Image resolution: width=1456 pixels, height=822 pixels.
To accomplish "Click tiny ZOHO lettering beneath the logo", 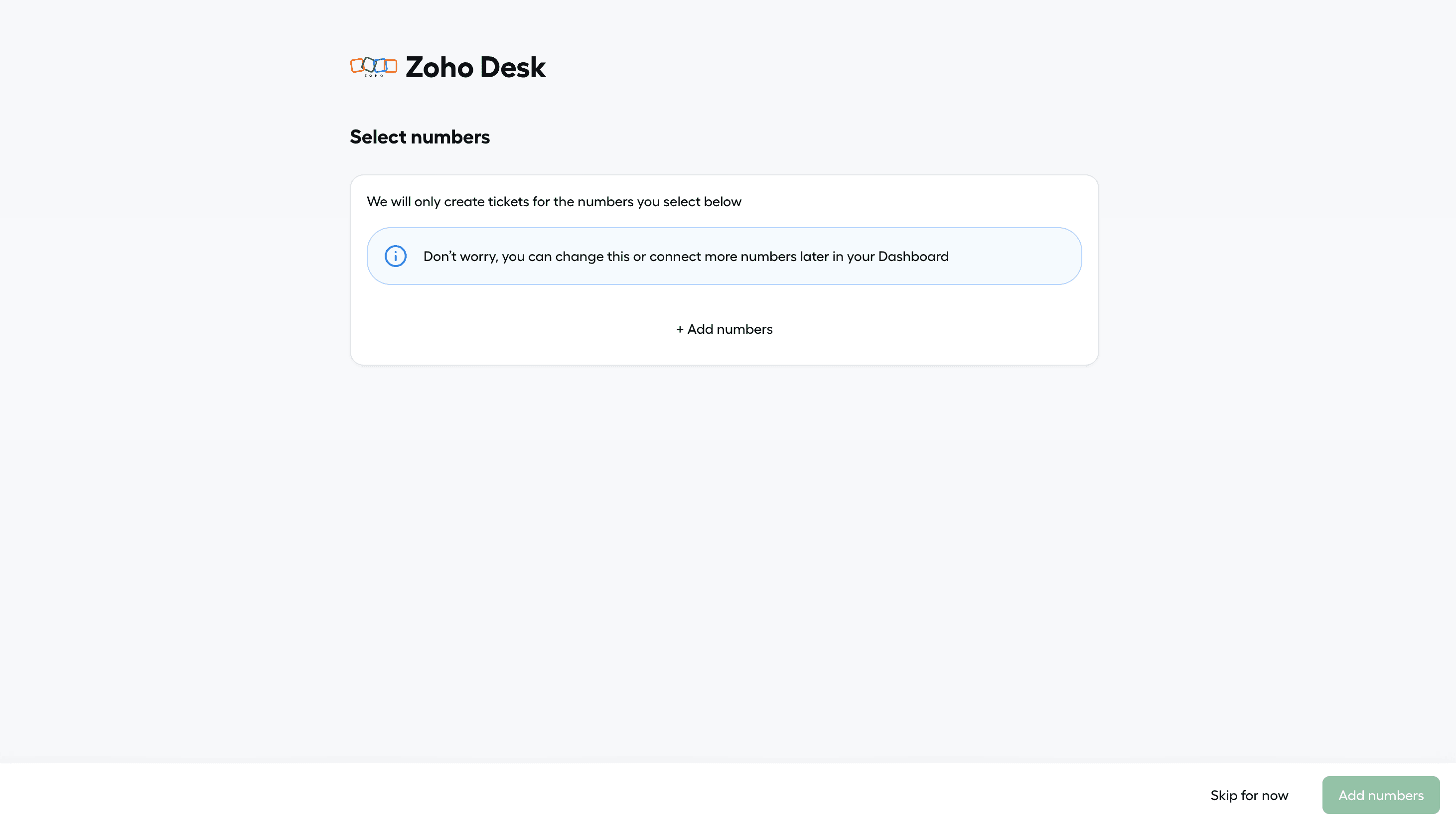I will coord(374,76).
